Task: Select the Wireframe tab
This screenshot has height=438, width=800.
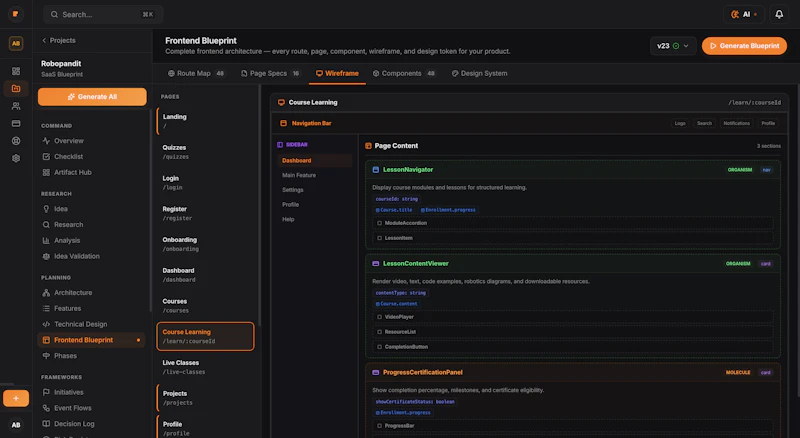Action: pyautogui.click(x=337, y=74)
